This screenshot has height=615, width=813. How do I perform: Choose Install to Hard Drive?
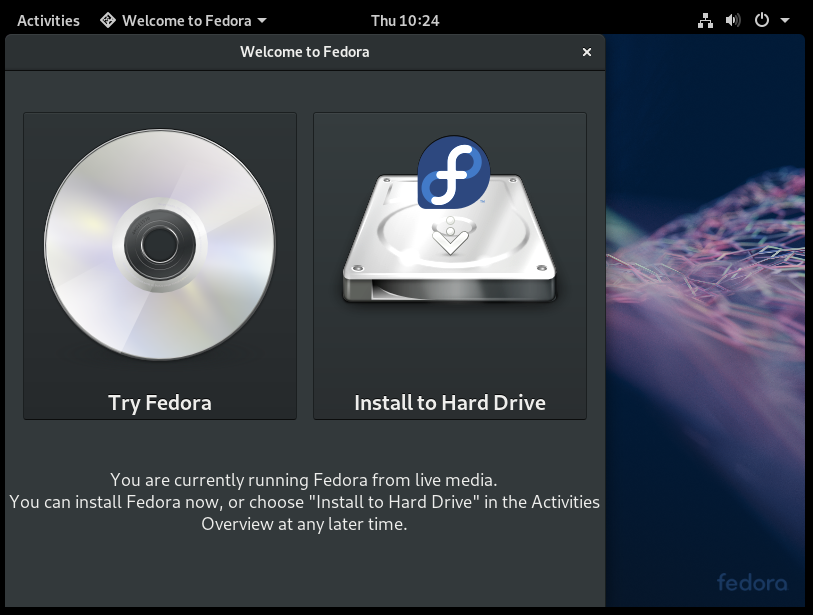point(450,266)
